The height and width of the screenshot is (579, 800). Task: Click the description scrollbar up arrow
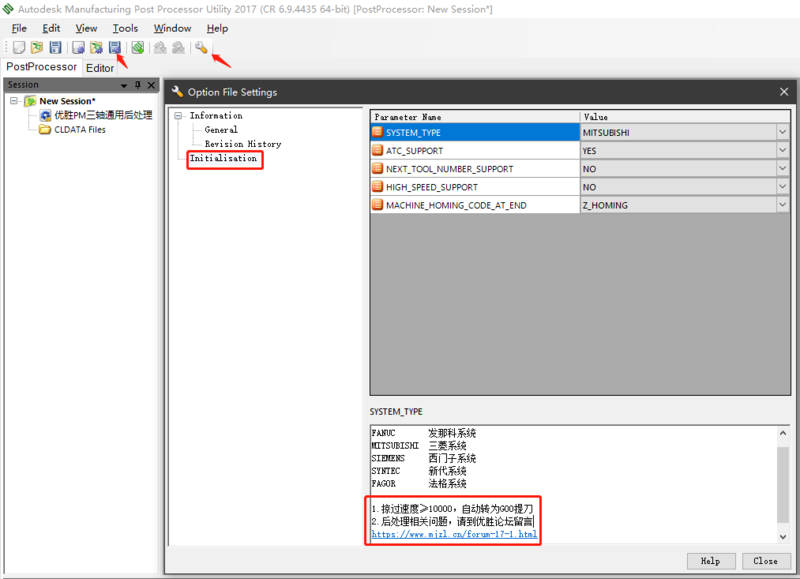(783, 433)
